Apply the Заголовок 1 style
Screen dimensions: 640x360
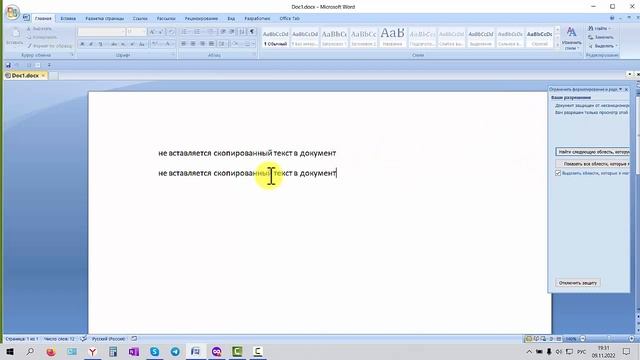tap(334, 38)
